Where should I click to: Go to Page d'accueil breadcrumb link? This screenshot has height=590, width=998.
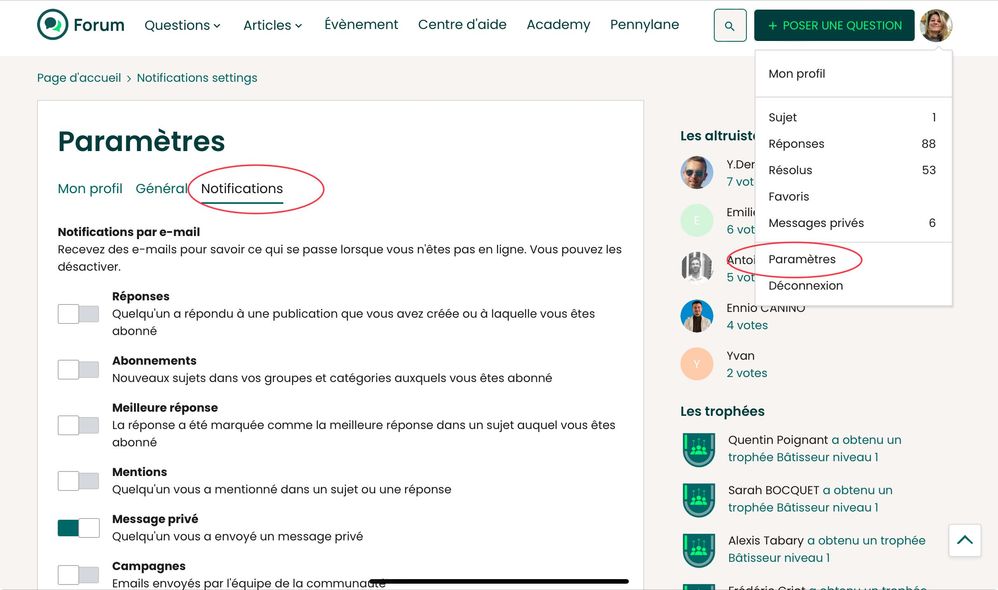click(x=79, y=78)
